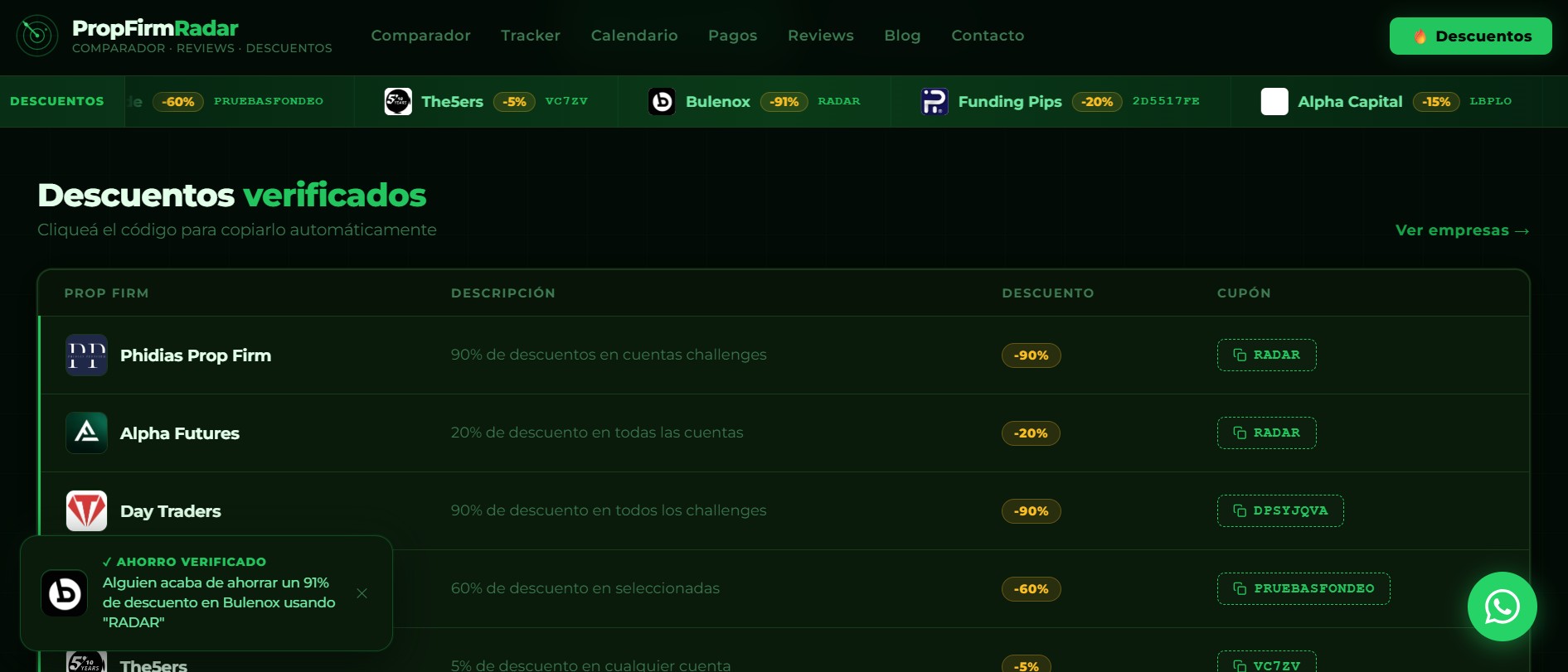Image resolution: width=1568 pixels, height=672 pixels.
Task: Click the PropFirmRadar site name
Action: (155, 28)
